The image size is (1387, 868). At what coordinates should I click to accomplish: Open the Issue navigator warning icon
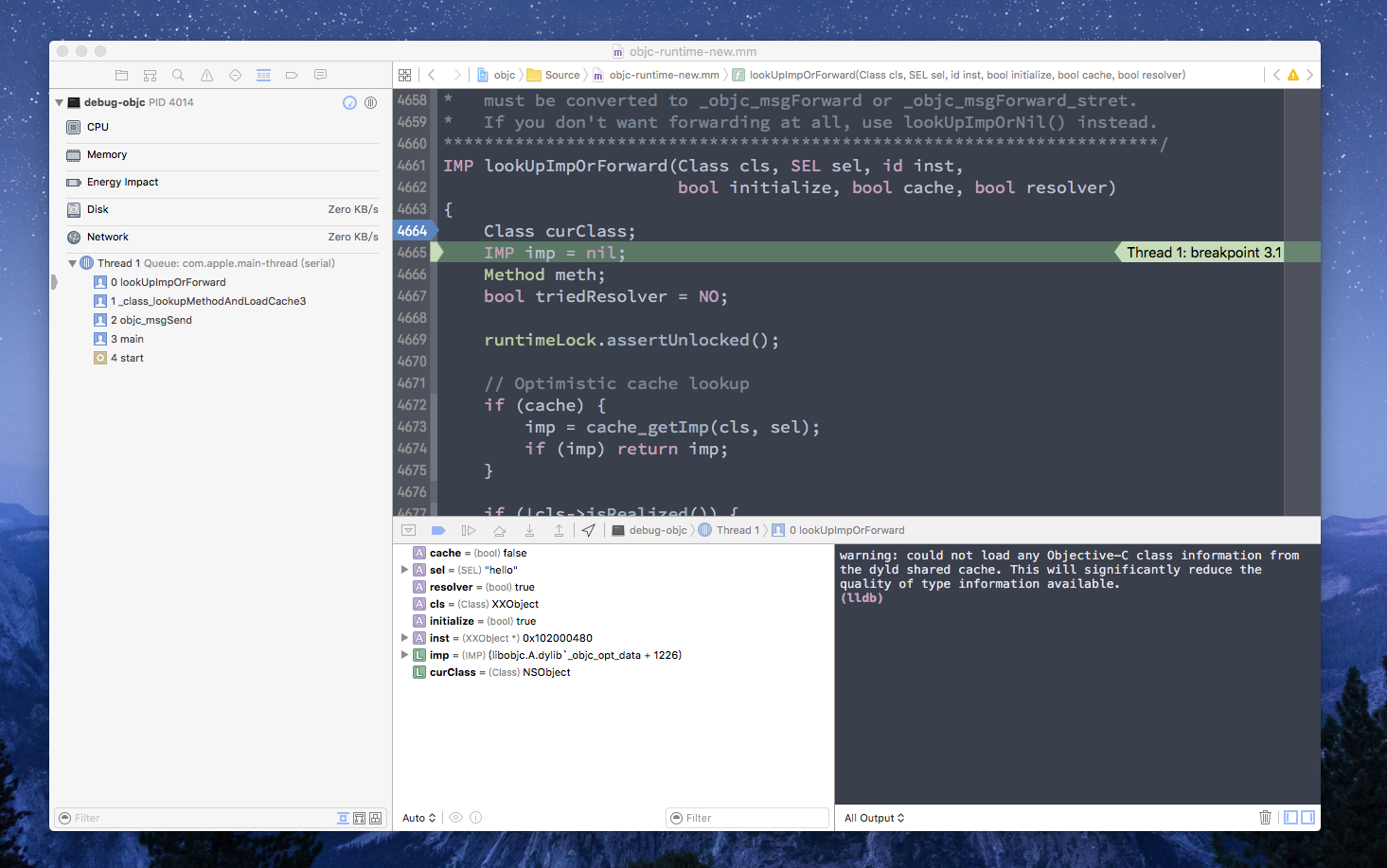pos(206,75)
